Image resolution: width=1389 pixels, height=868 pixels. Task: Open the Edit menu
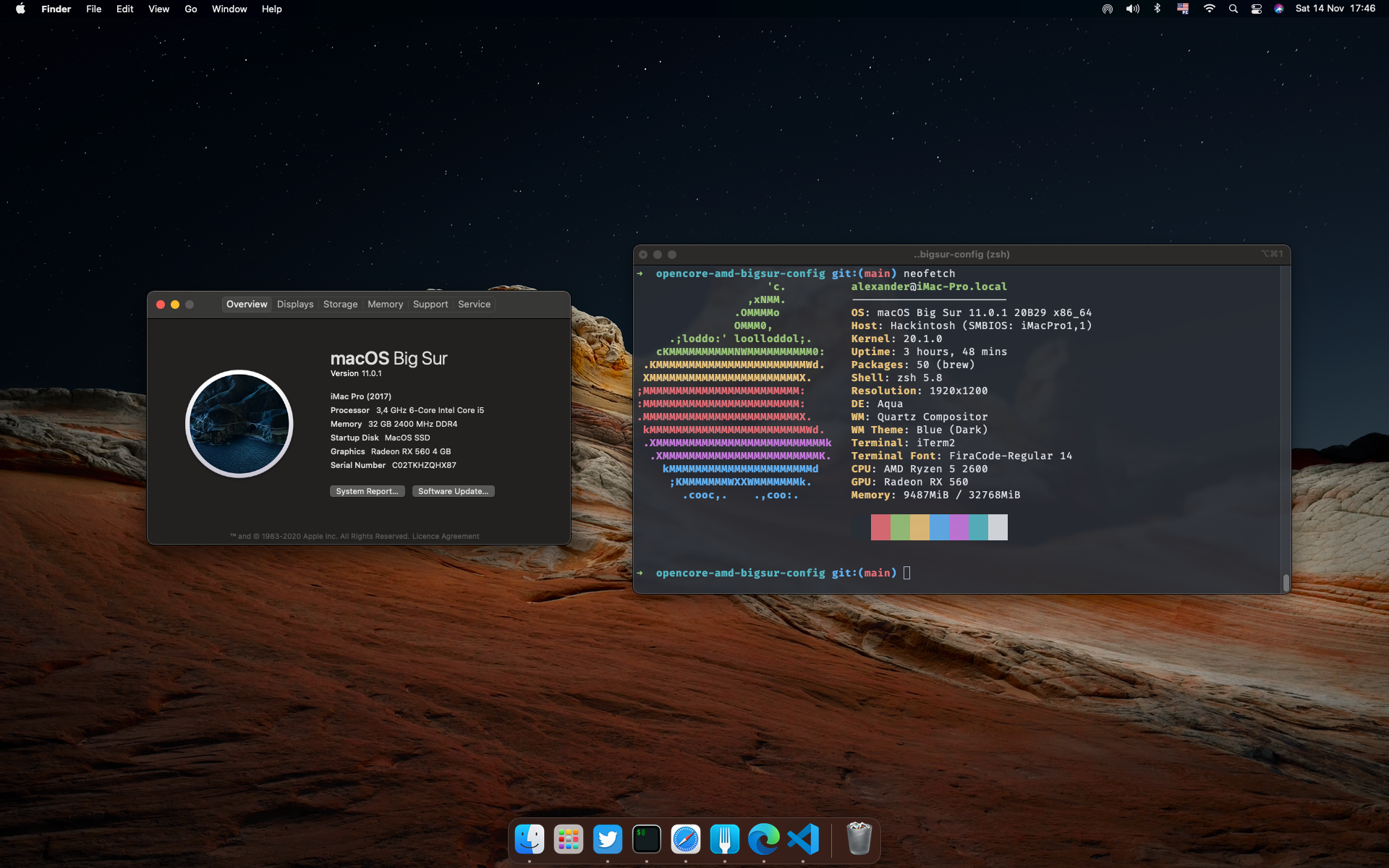pyautogui.click(x=124, y=9)
